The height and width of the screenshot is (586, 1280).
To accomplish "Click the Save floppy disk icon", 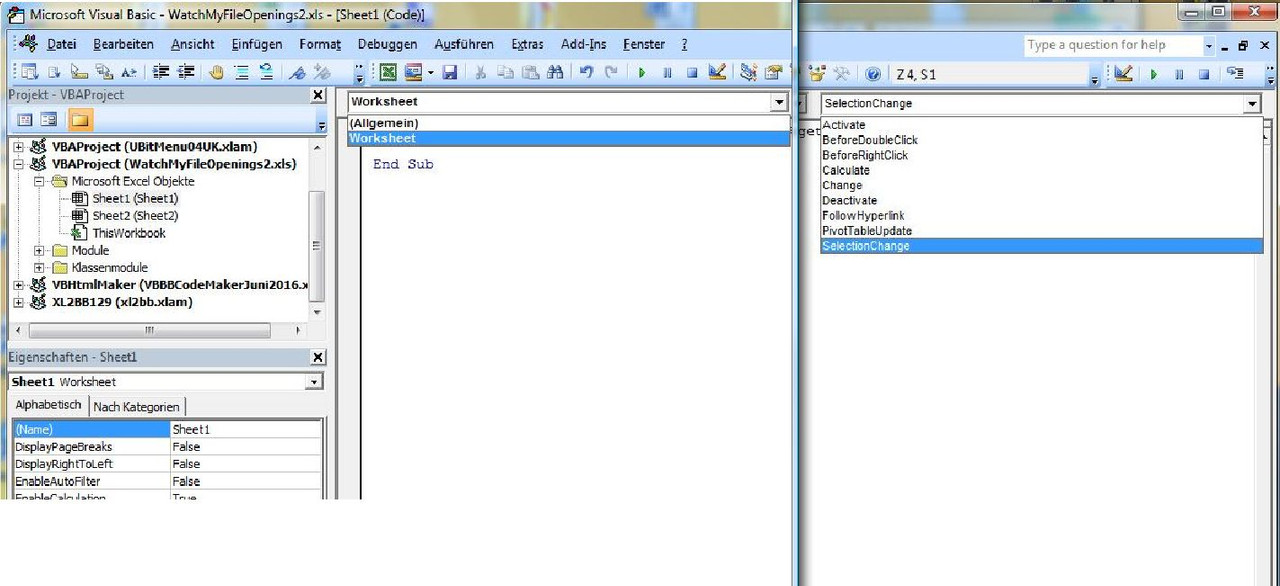I will point(450,72).
